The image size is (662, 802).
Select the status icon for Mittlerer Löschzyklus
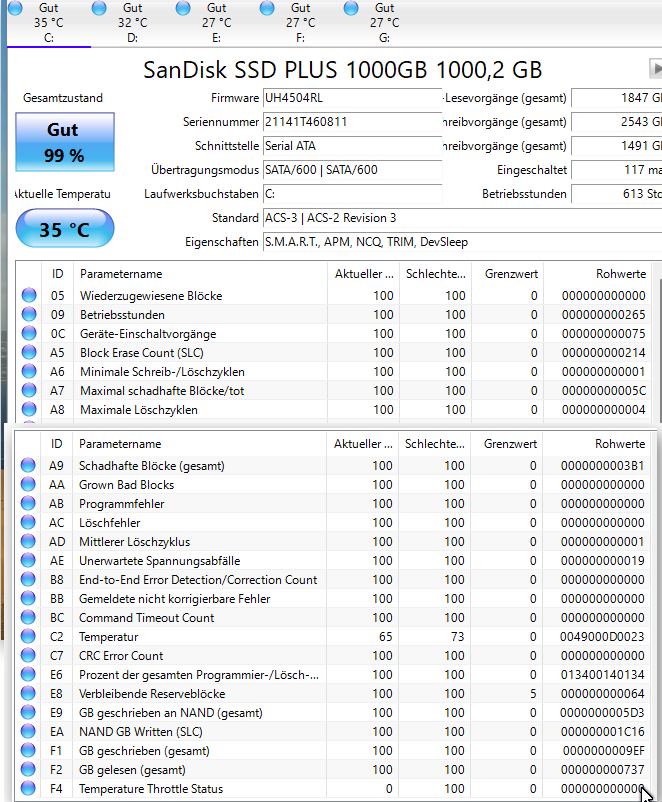click(28, 541)
